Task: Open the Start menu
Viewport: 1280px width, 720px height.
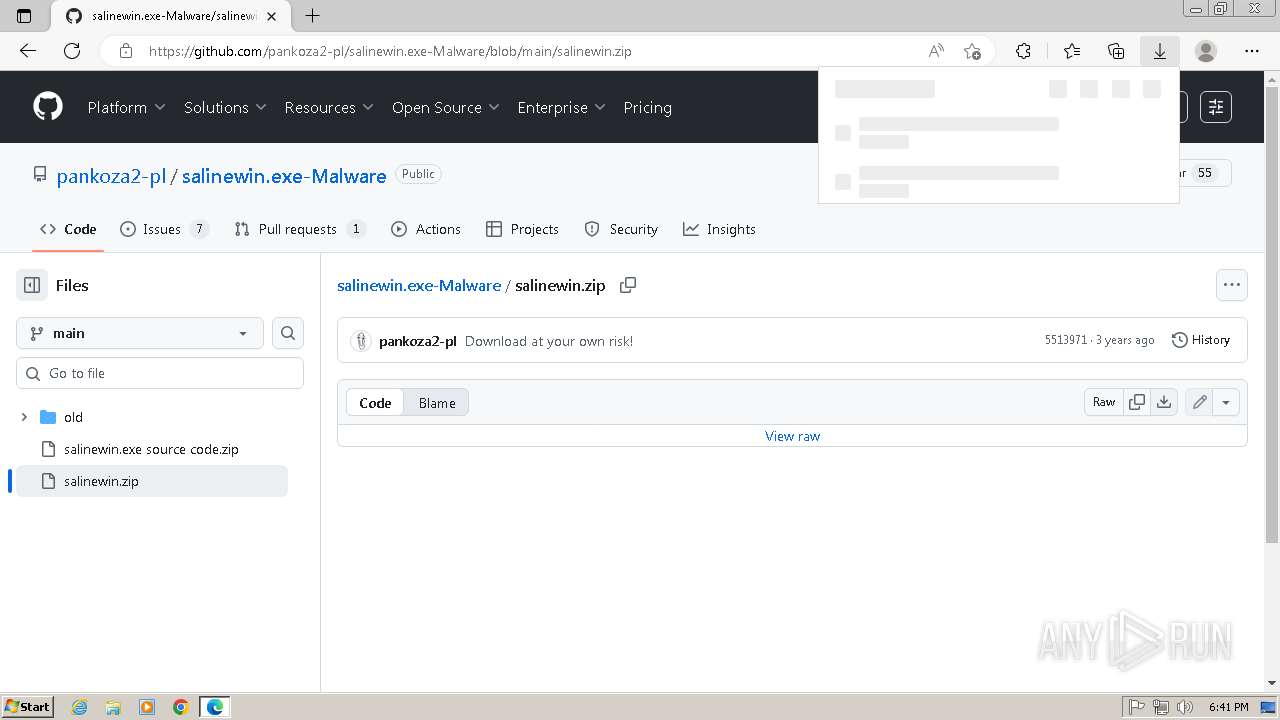Action: click(27, 707)
